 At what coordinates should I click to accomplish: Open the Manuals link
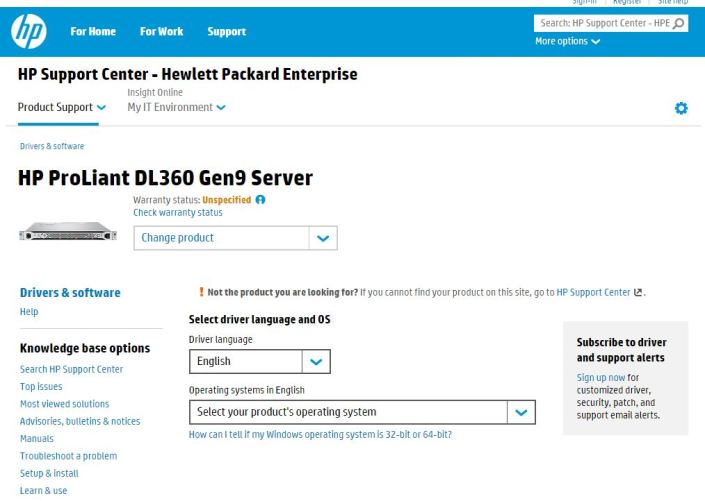pyautogui.click(x=36, y=438)
